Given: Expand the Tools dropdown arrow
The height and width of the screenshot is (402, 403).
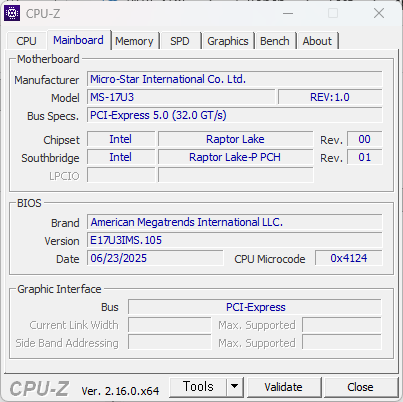Looking at the screenshot, I should (x=235, y=387).
